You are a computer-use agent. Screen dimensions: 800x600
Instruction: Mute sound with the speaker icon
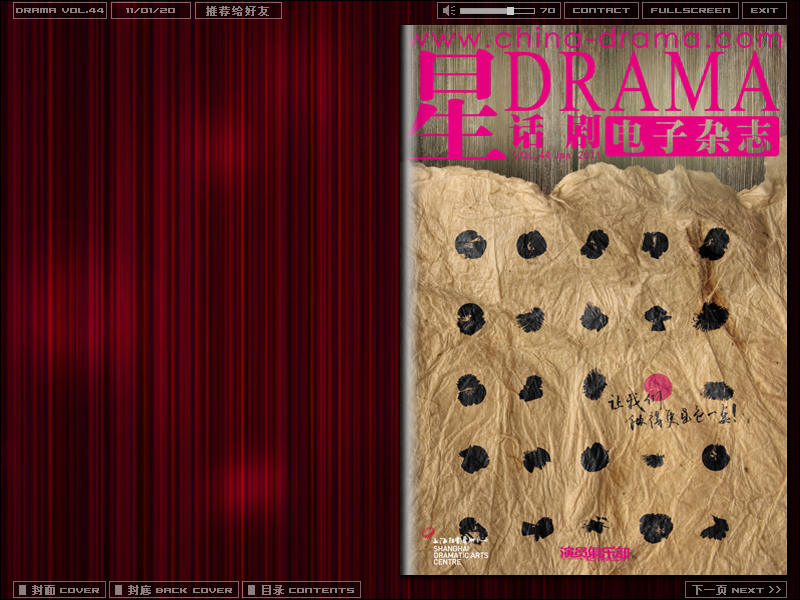448,10
